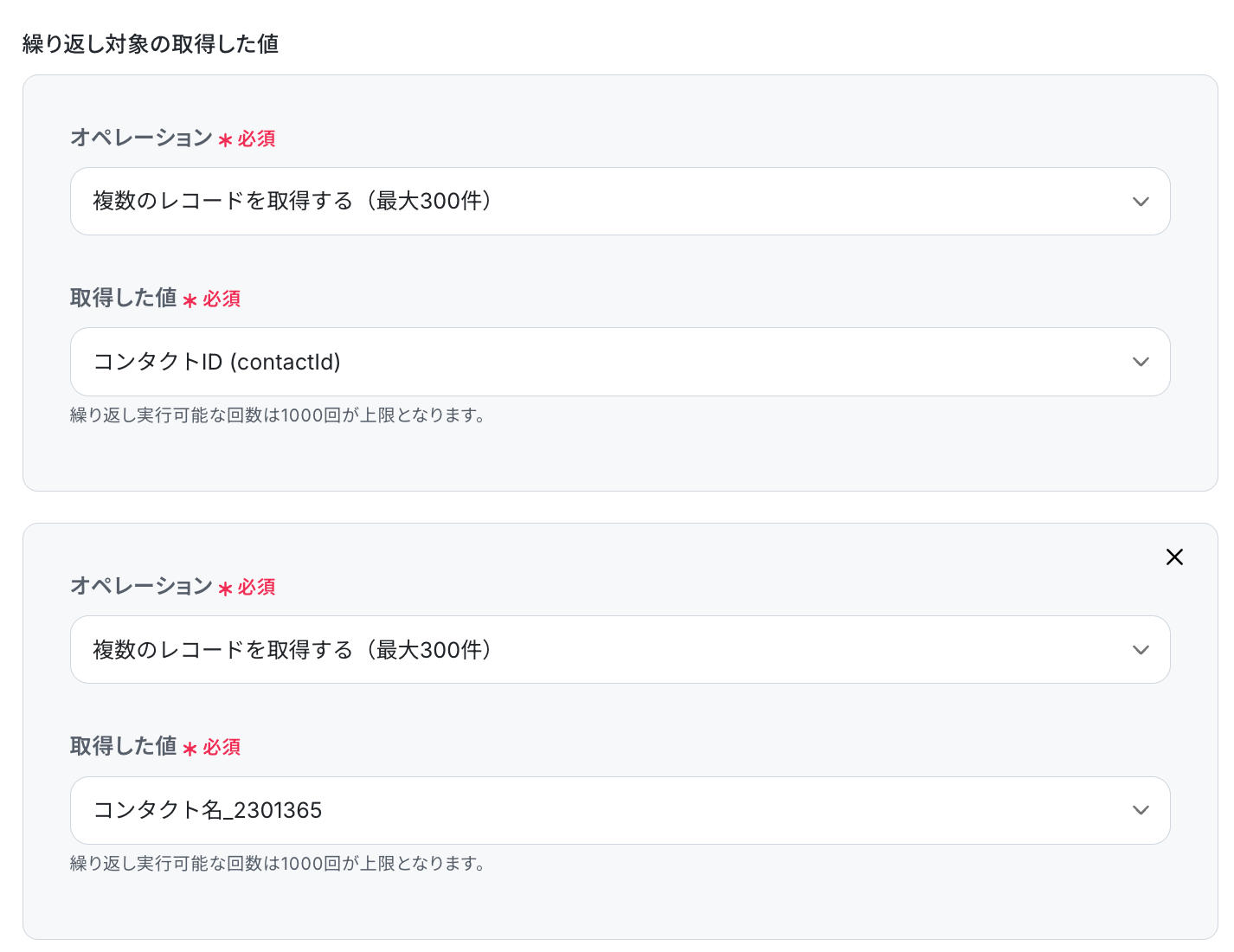Click the chevron arrow in コンタクトID (contactId) field

tap(1141, 362)
